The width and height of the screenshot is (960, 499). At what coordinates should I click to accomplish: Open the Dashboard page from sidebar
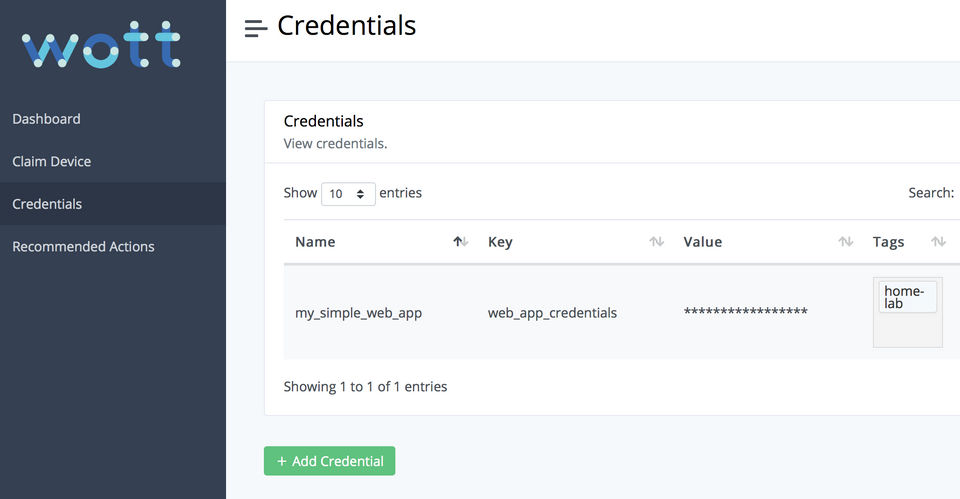pos(46,119)
